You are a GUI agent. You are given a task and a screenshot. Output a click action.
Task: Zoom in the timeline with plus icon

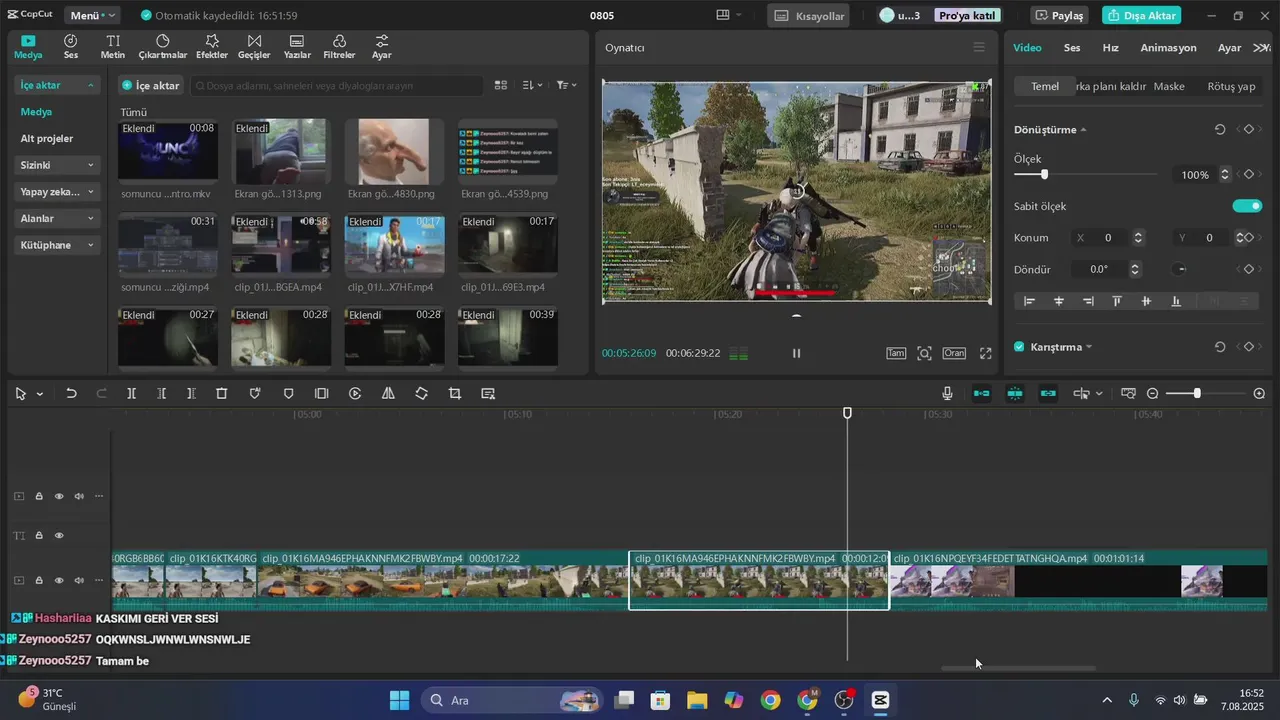point(1259,394)
